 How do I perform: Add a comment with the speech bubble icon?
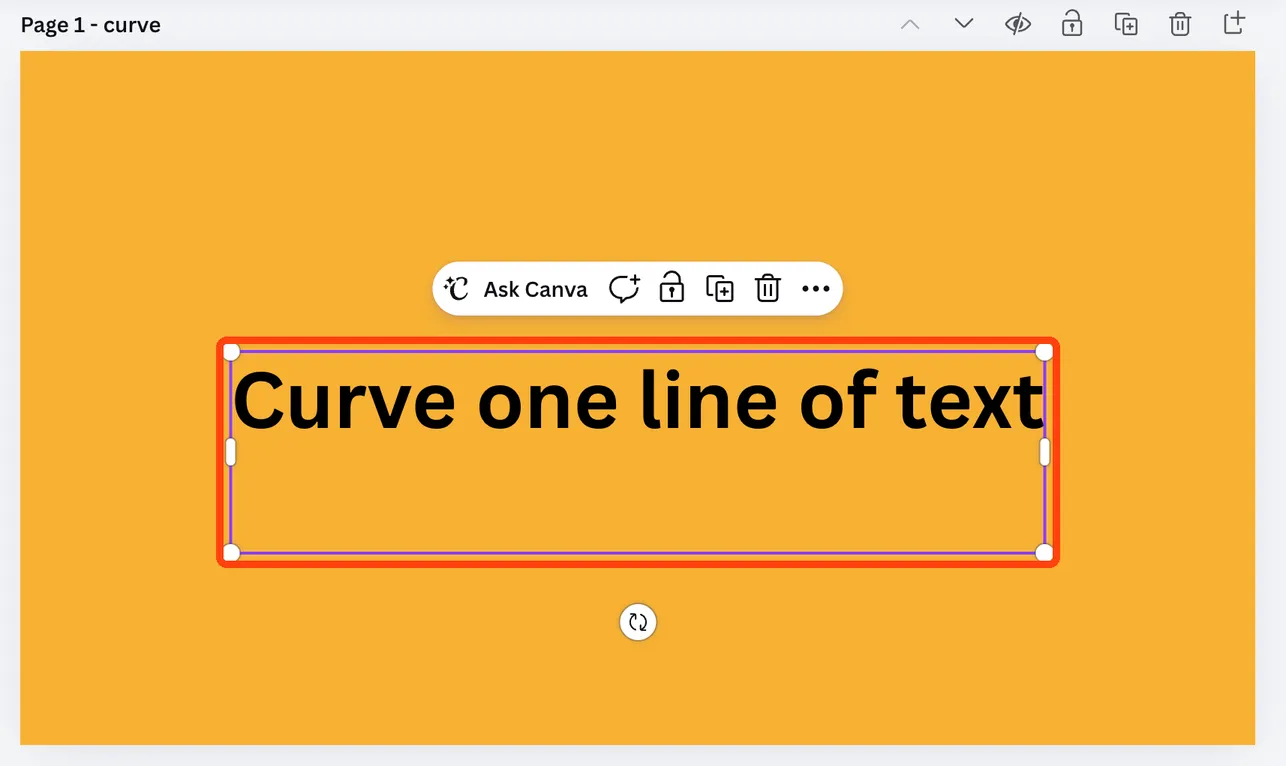(x=624, y=289)
